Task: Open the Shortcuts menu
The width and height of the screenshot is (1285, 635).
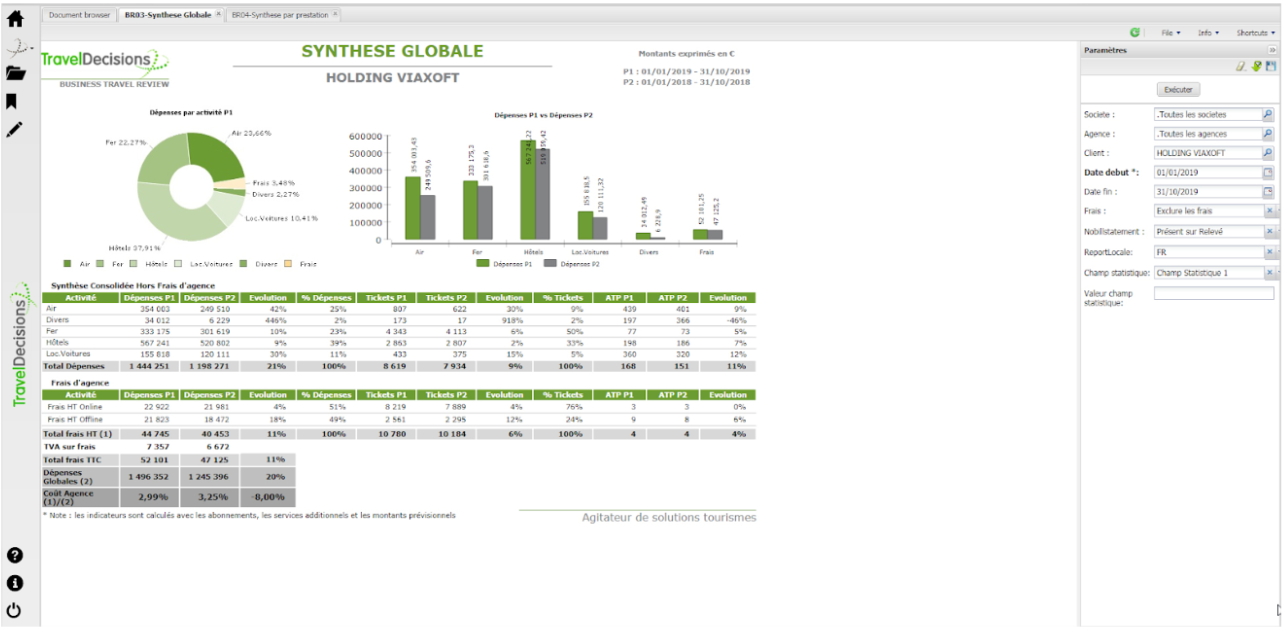Action: tap(1256, 33)
